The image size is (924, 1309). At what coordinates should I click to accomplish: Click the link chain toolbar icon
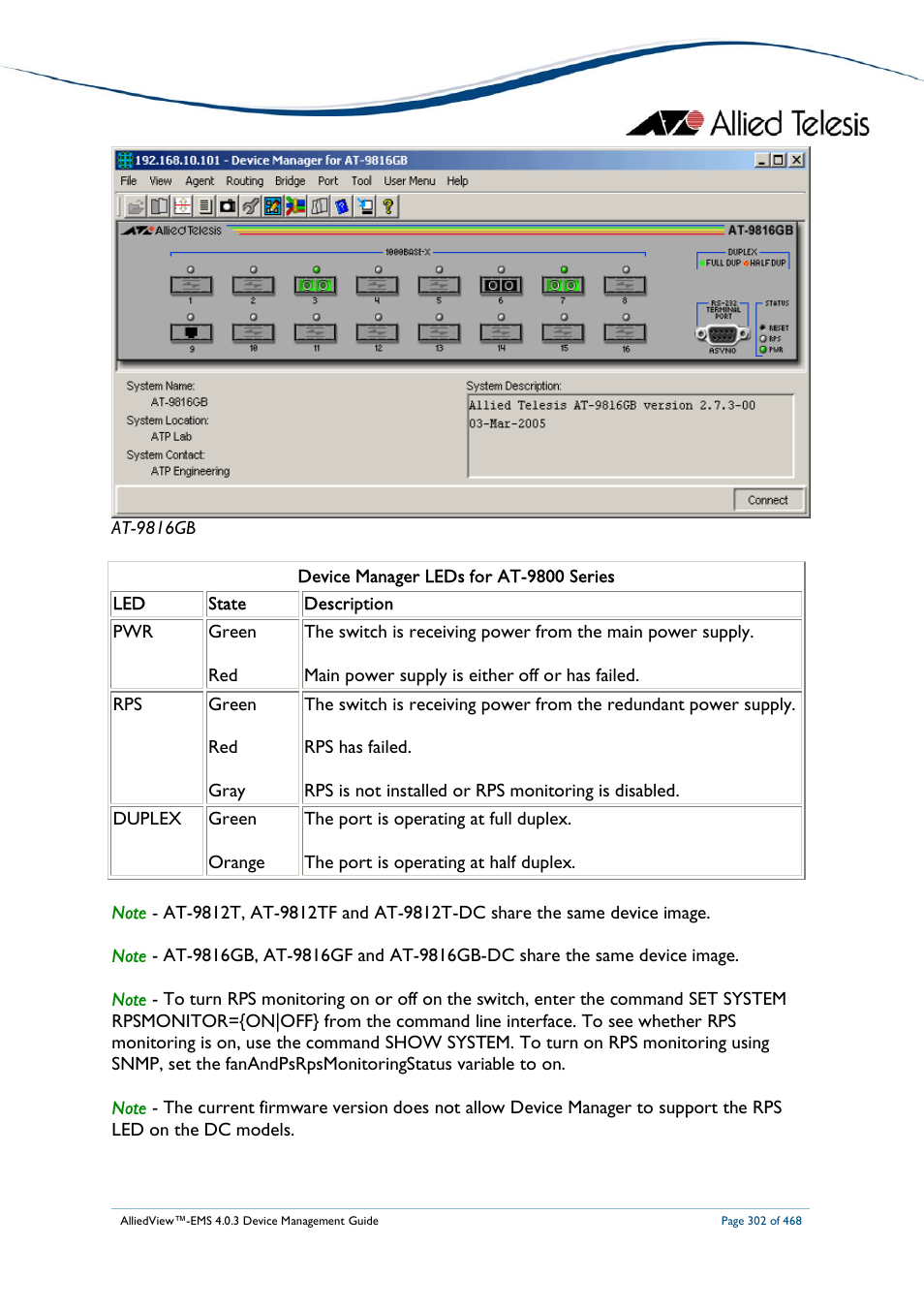(251, 206)
